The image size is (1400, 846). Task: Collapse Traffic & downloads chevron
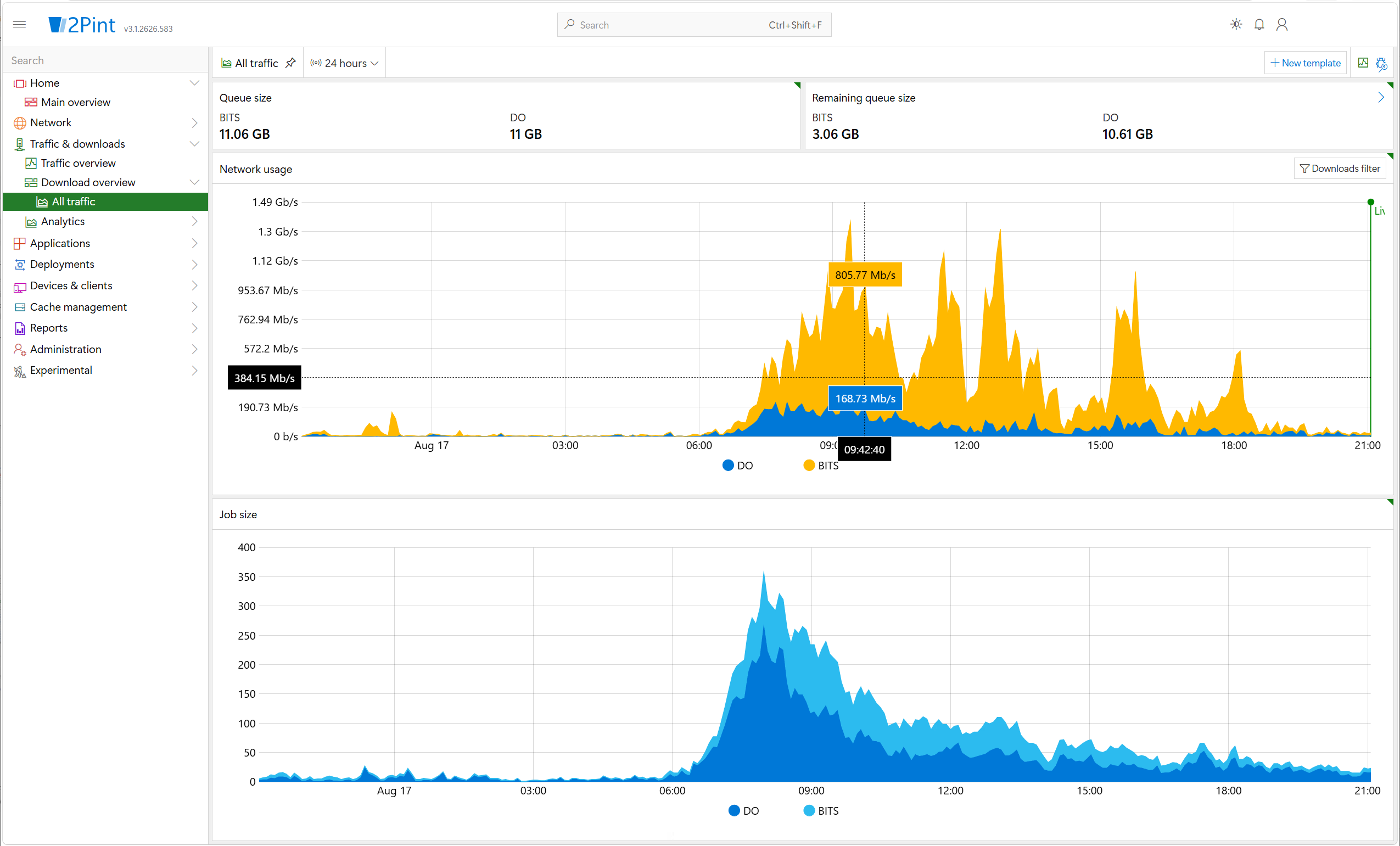click(x=194, y=144)
